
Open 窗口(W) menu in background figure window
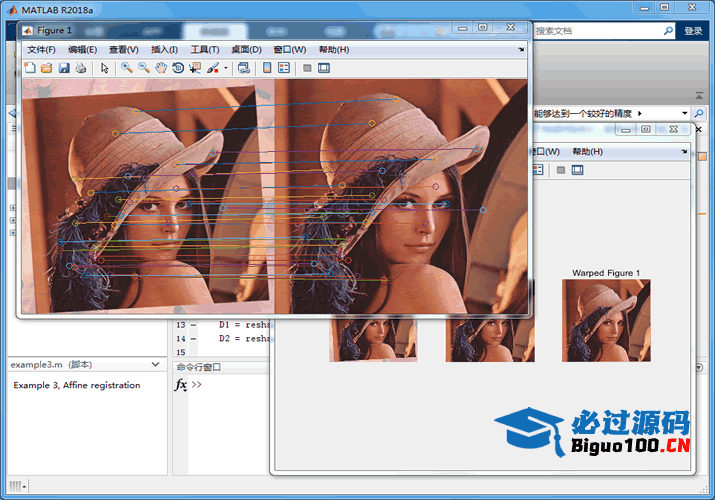coord(546,151)
